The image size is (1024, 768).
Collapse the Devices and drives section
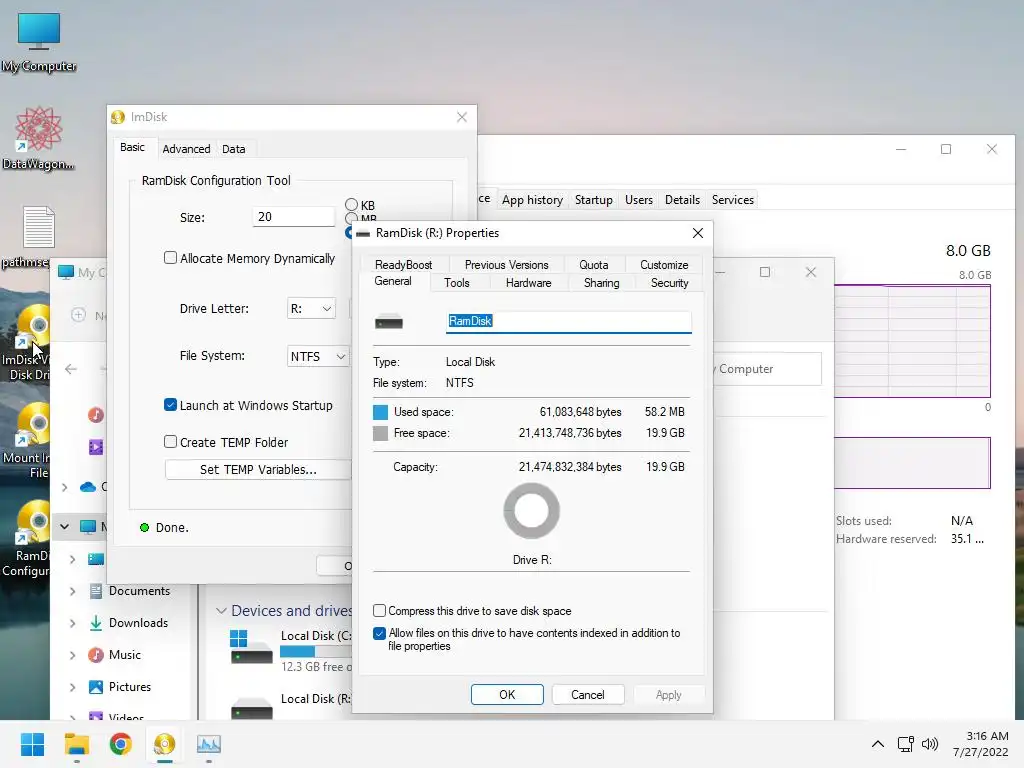(221, 611)
